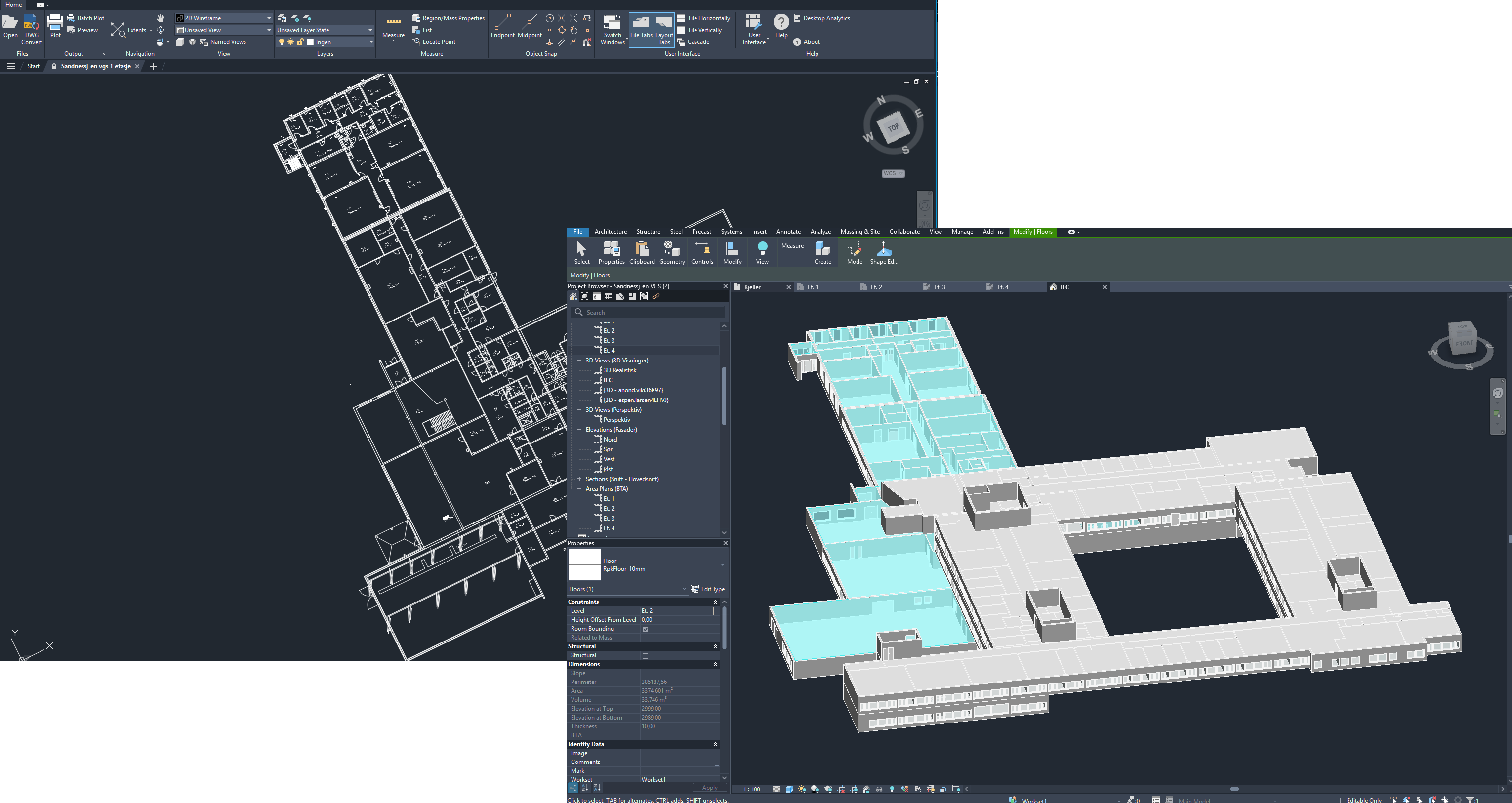Viewport: 1512px width, 803px height.
Task: Toggle the layer lightbulb on/off icon
Action: [281, 42]
